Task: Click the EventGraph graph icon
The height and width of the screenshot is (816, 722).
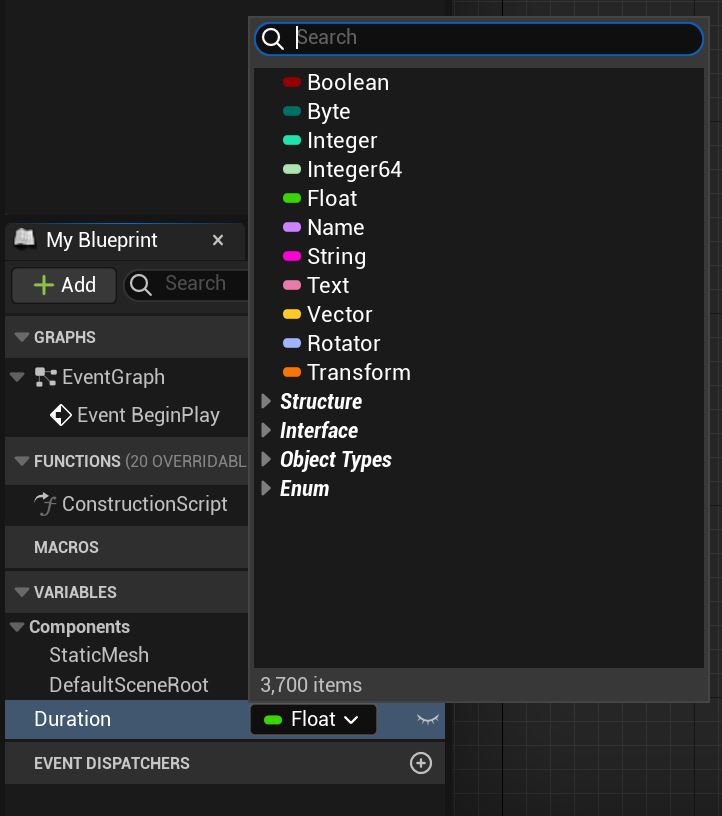Action: coord(45,377)
